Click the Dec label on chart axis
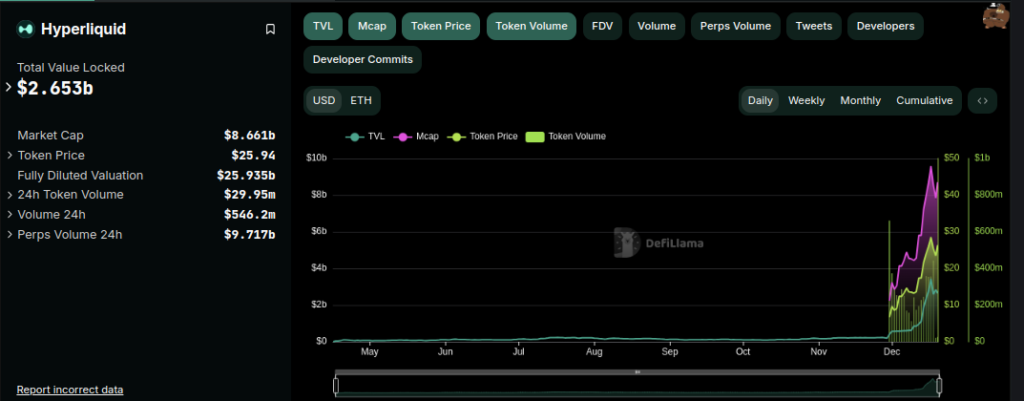Image resolution: width=1024 pixels, height=401 pixels. click(891, 352)
